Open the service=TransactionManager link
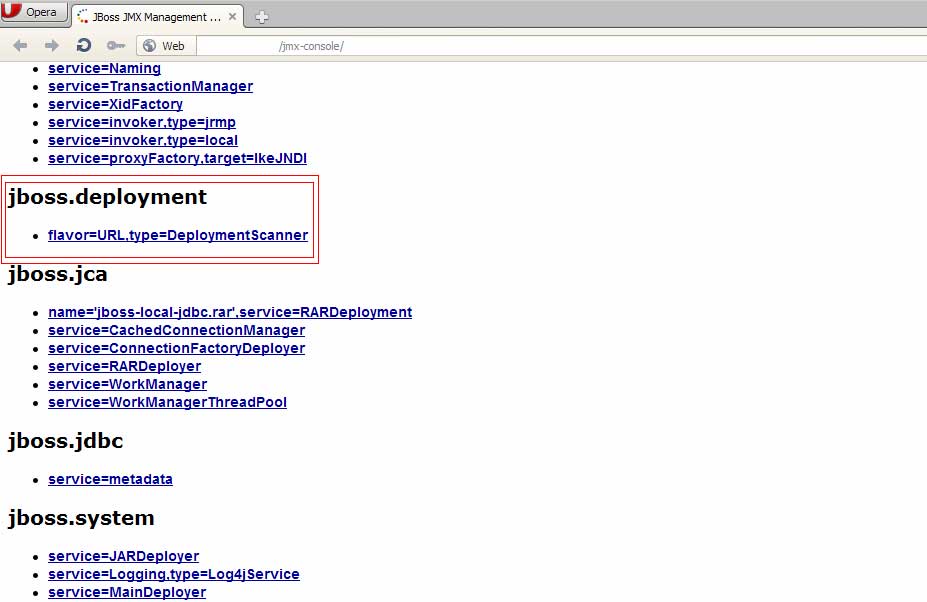This screenshot has height=602, width=927. [150, 86]
